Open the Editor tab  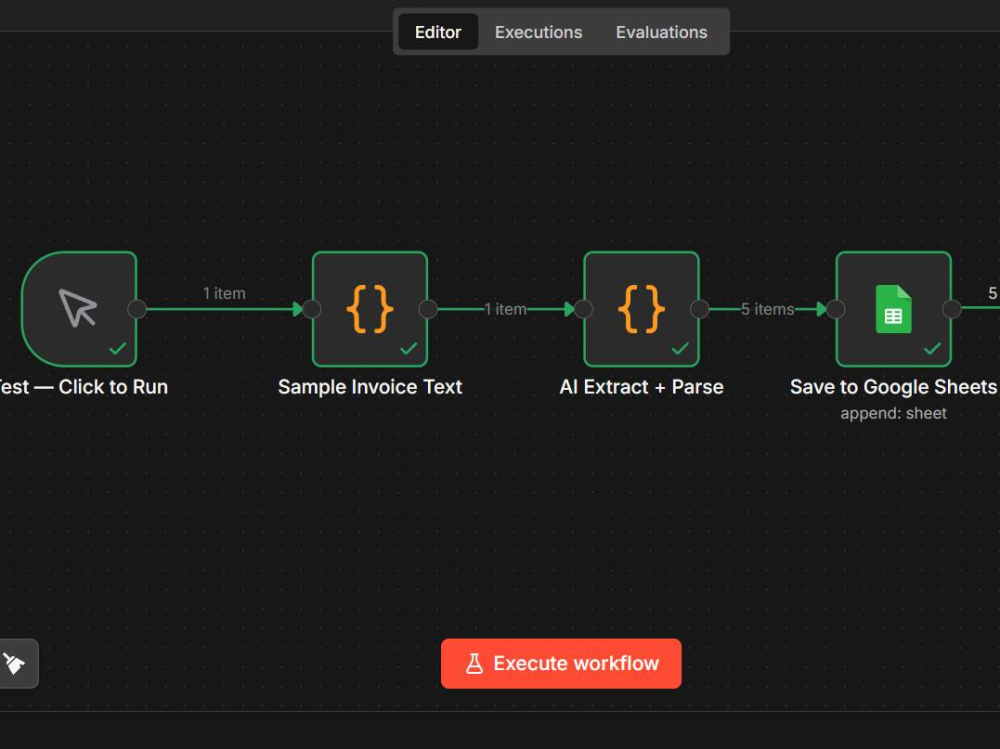[438, 32]
